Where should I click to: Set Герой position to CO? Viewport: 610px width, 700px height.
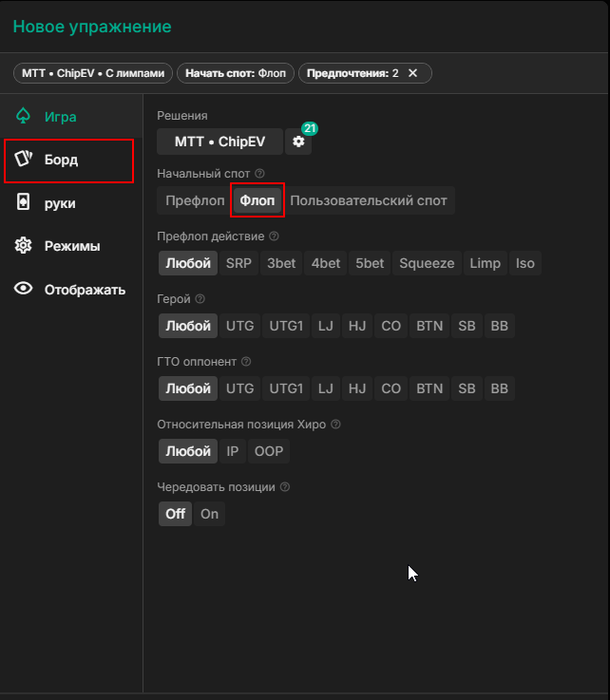click(x=391, y=325)
